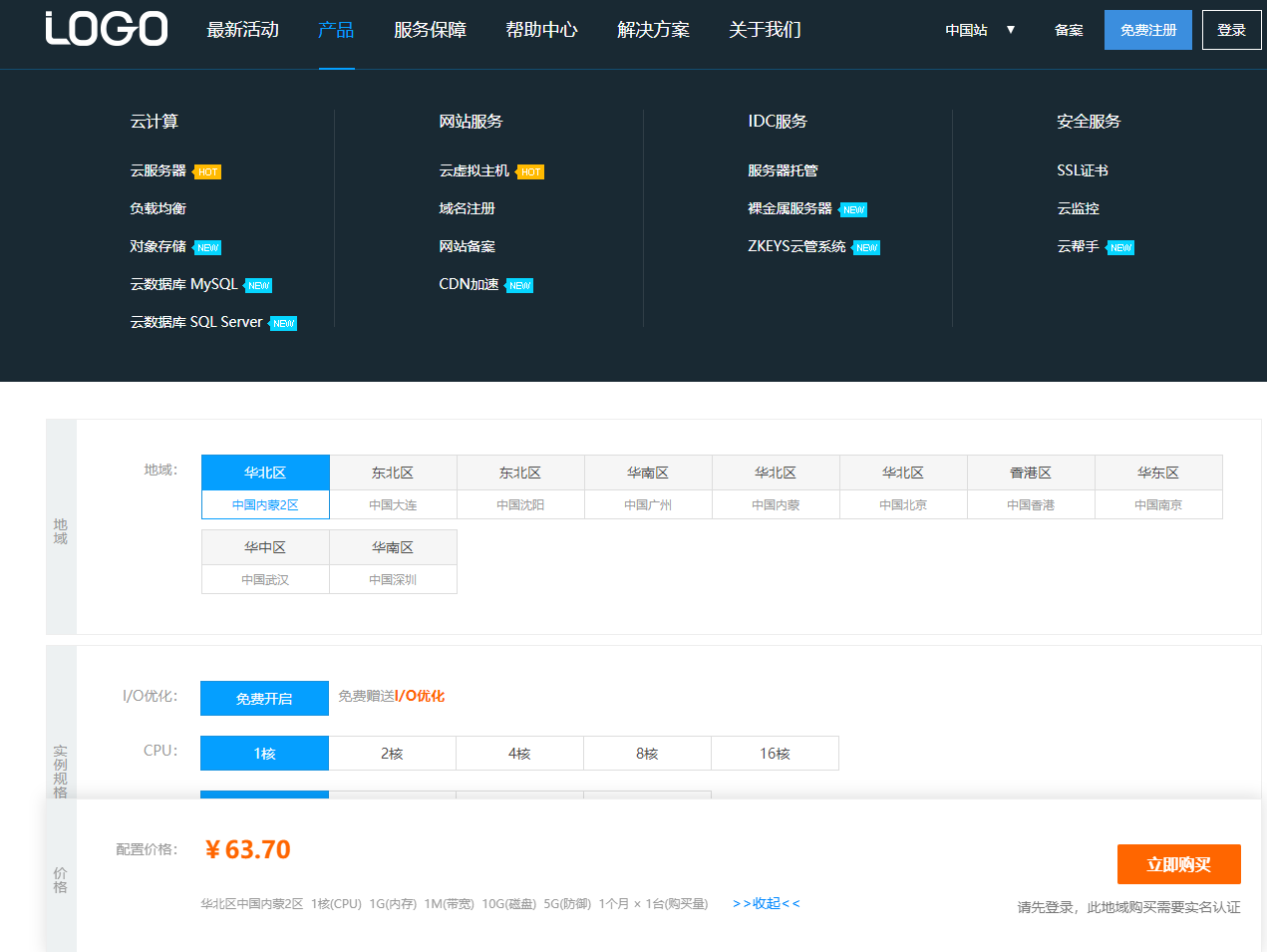Click the NEW badge beside 云数据库 MySQL
The image size is (1267, 952).
258,286
